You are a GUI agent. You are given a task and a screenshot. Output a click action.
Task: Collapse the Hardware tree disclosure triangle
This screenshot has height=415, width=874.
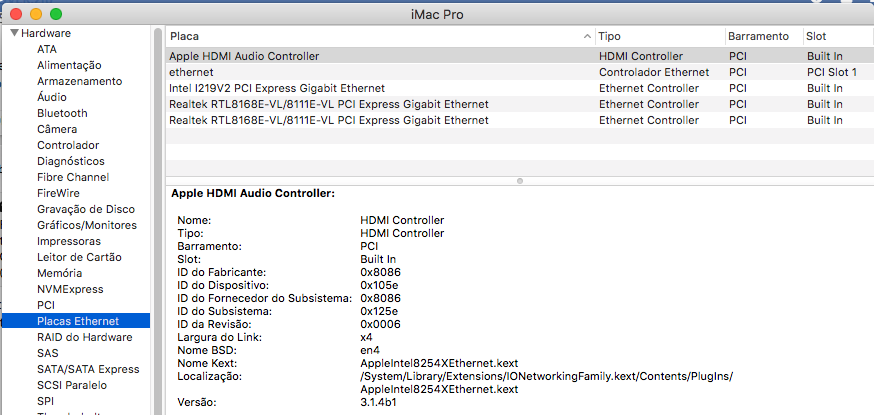tap(14, 33)
